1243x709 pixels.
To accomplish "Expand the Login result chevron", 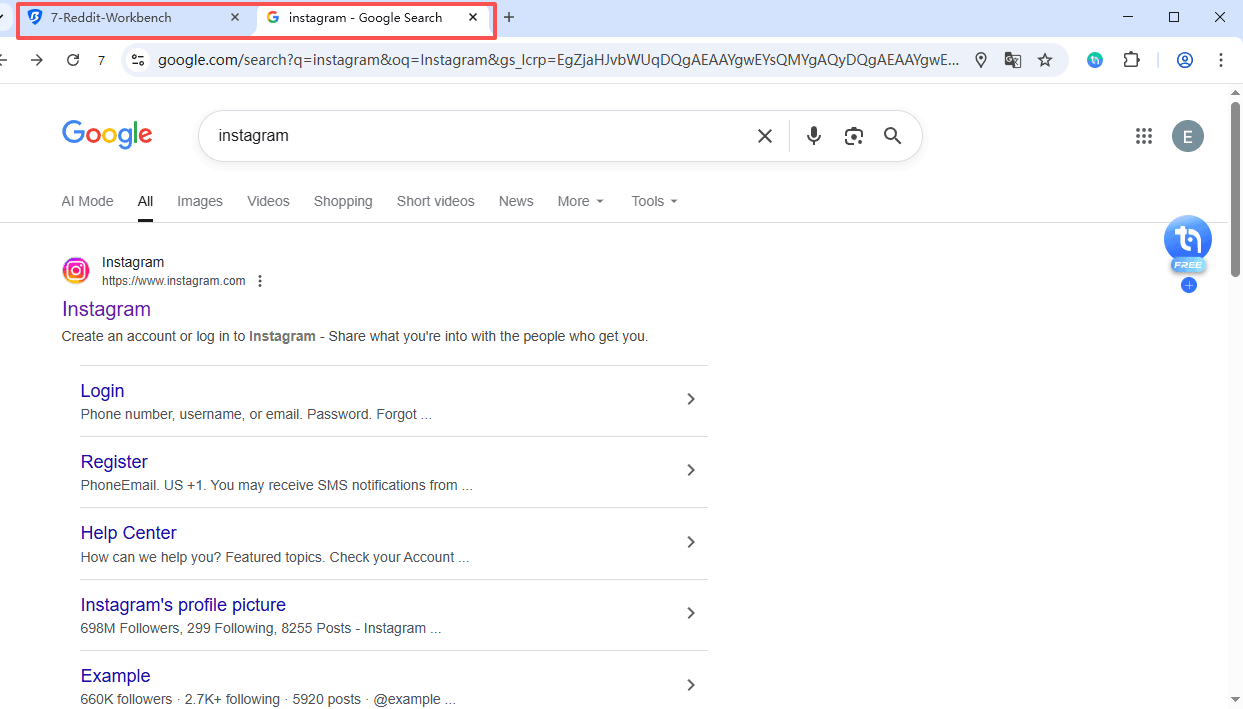I will tap(690, 398).
